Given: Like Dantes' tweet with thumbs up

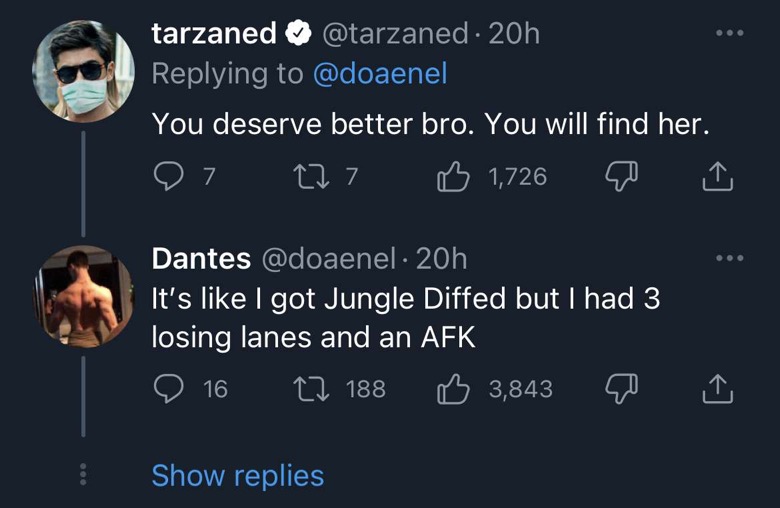Looking at the screenshot, I should point(453,389).
